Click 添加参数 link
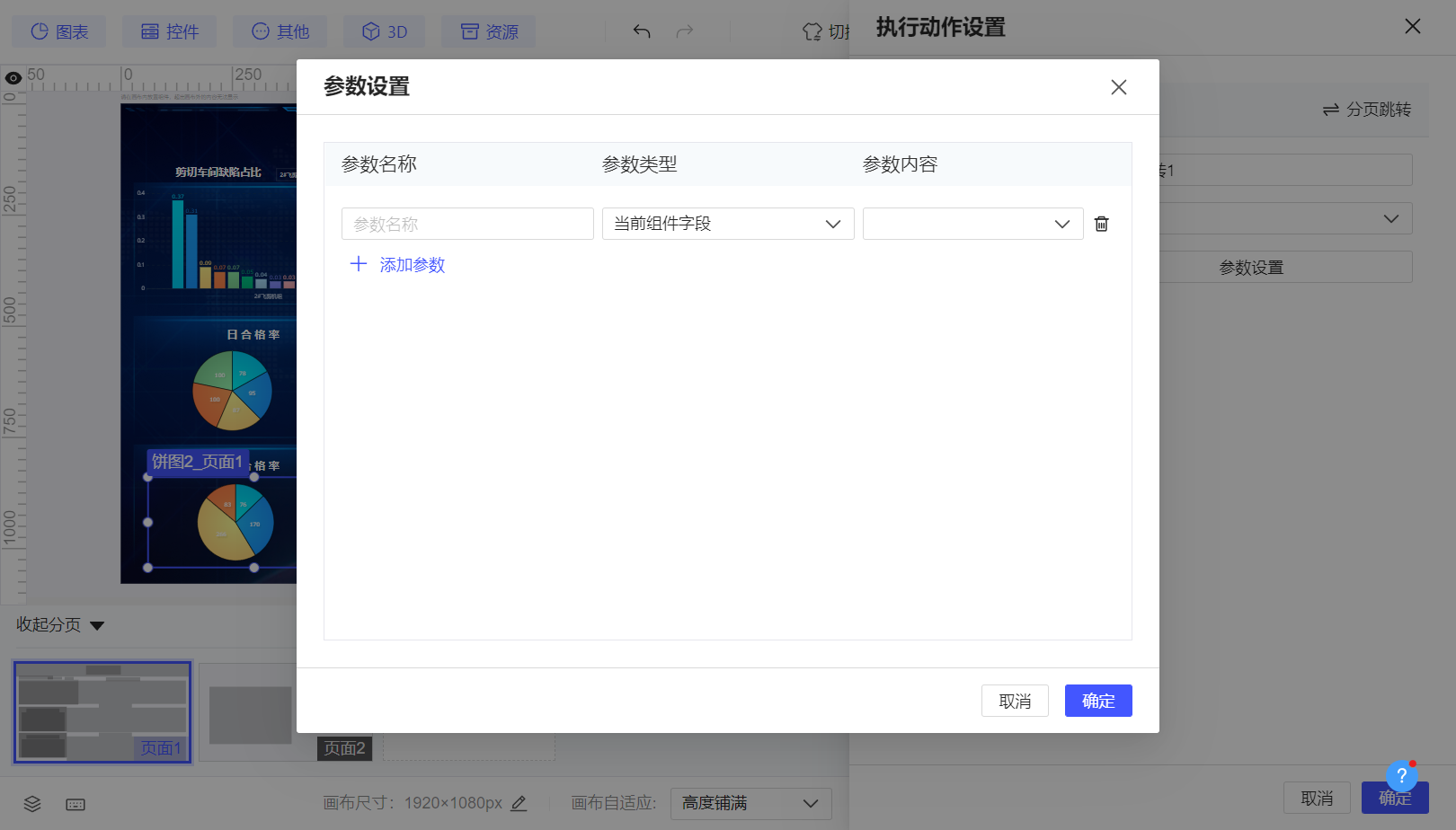Image resolution: width=1456 pixels, height=830 pixels. [x=412, y=265]
